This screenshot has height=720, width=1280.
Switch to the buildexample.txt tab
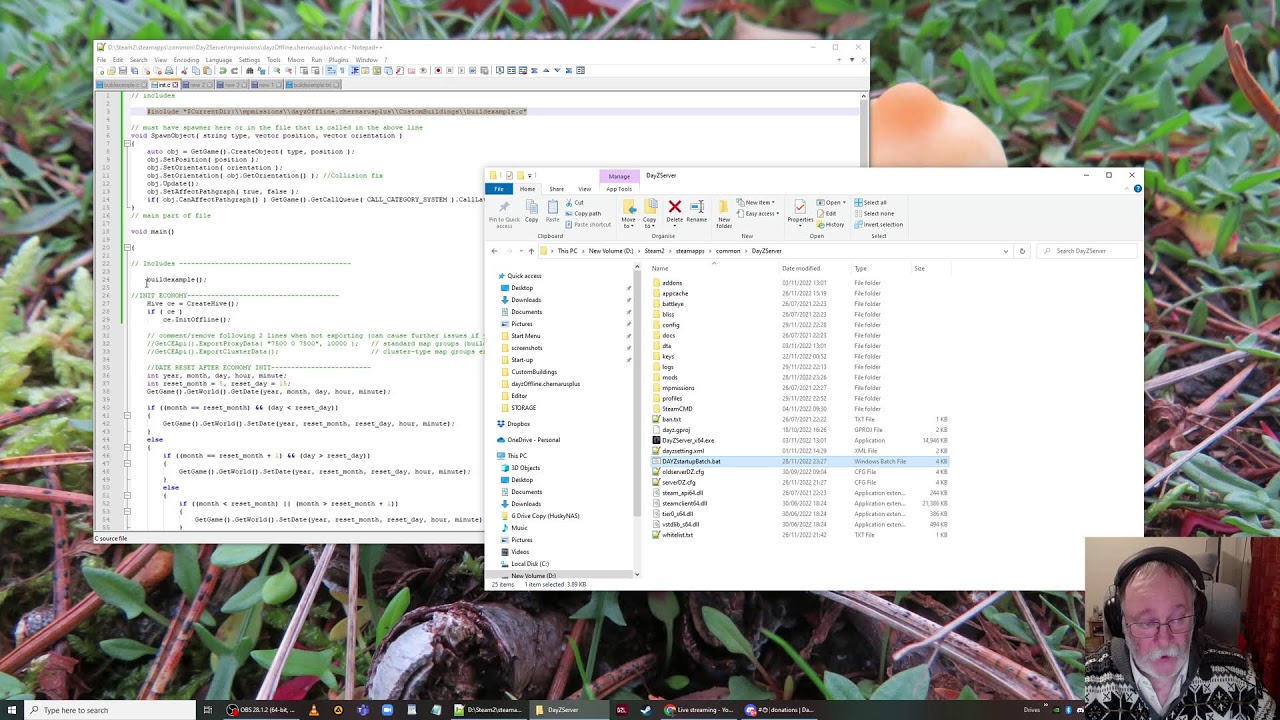point(313,85)
